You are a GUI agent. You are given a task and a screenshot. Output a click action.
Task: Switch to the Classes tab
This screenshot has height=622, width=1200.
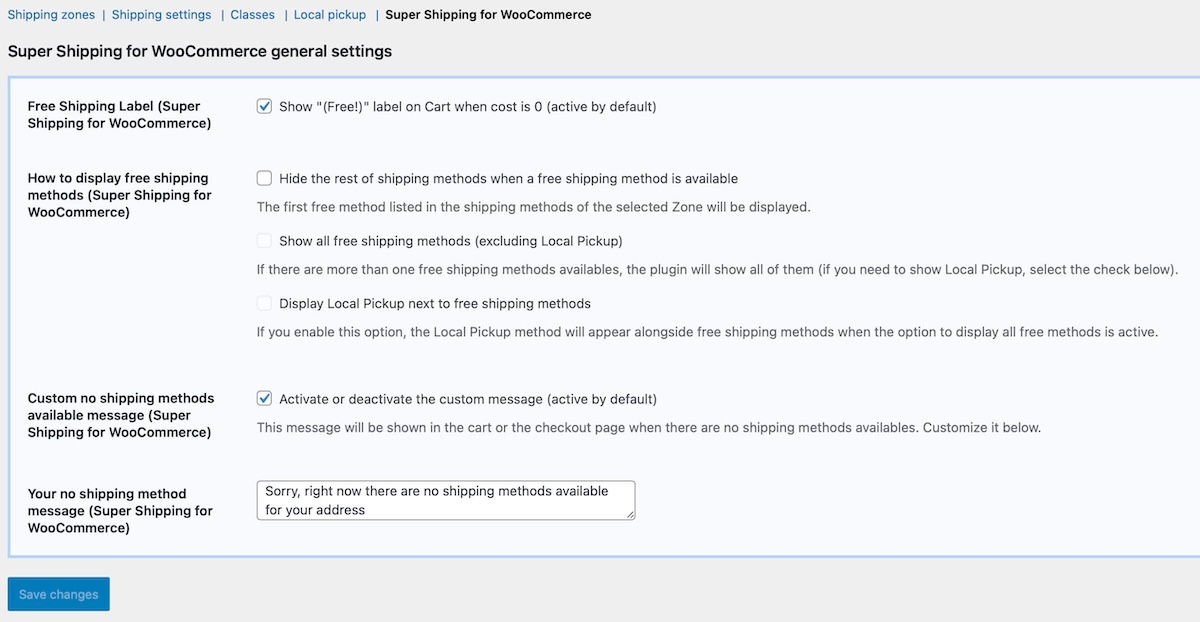pyautogui.click(x=252, y=15)
